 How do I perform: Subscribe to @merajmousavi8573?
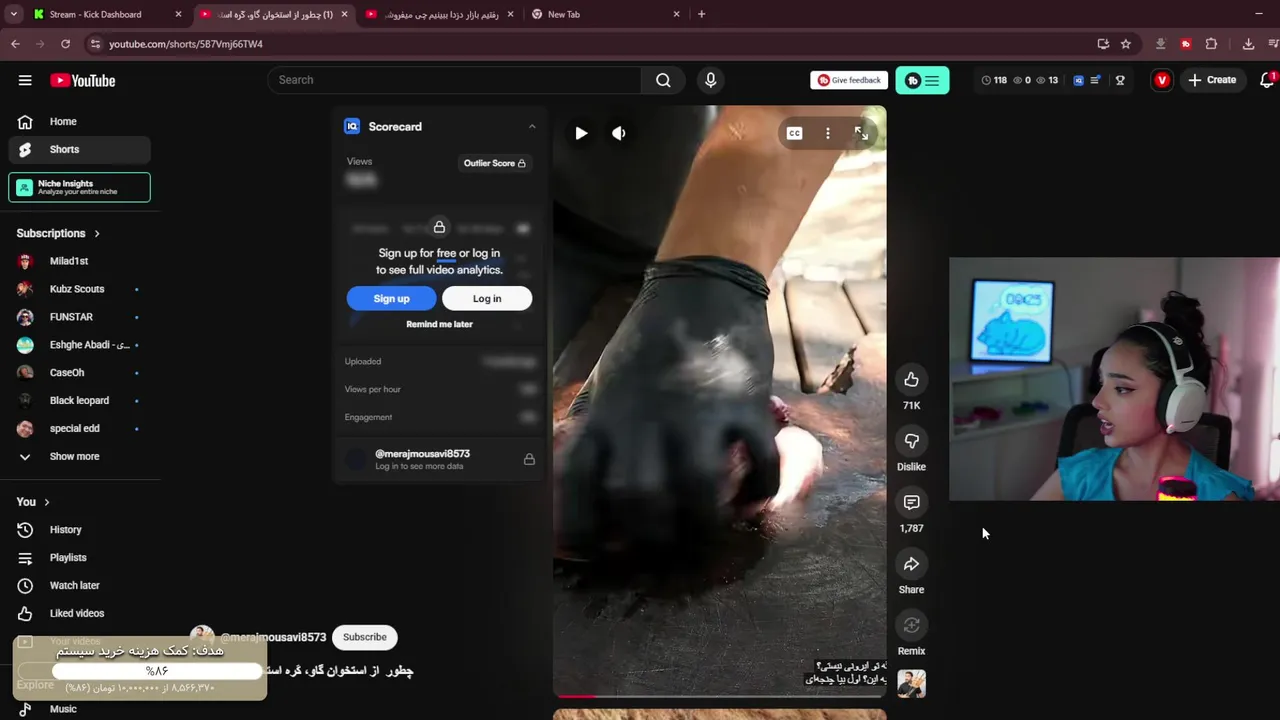(364, 637)
